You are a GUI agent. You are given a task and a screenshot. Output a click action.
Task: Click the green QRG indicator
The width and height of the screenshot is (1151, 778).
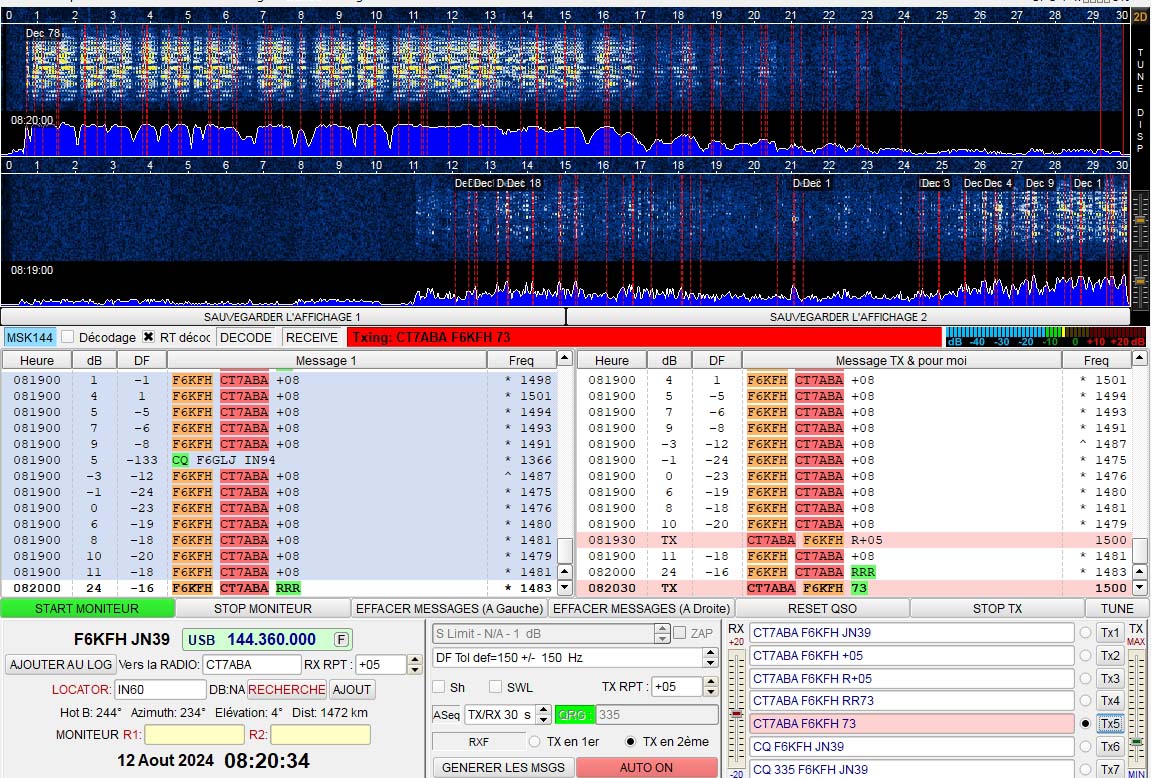coord(574,715)
